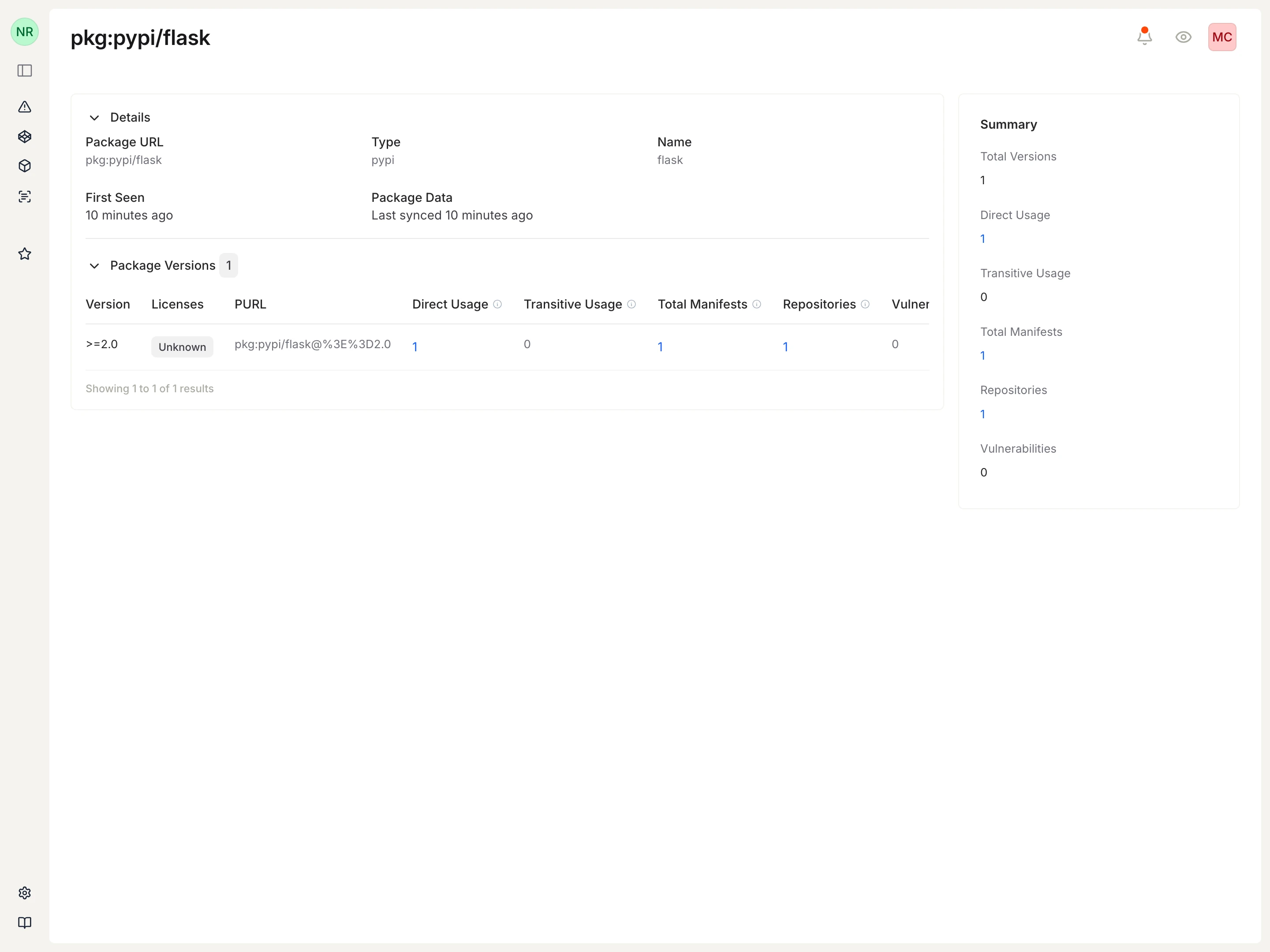Viewport: 1270px width, 952px height.
Task: Open Summary Total Manifests link 1
Action: tap(982, 356)
